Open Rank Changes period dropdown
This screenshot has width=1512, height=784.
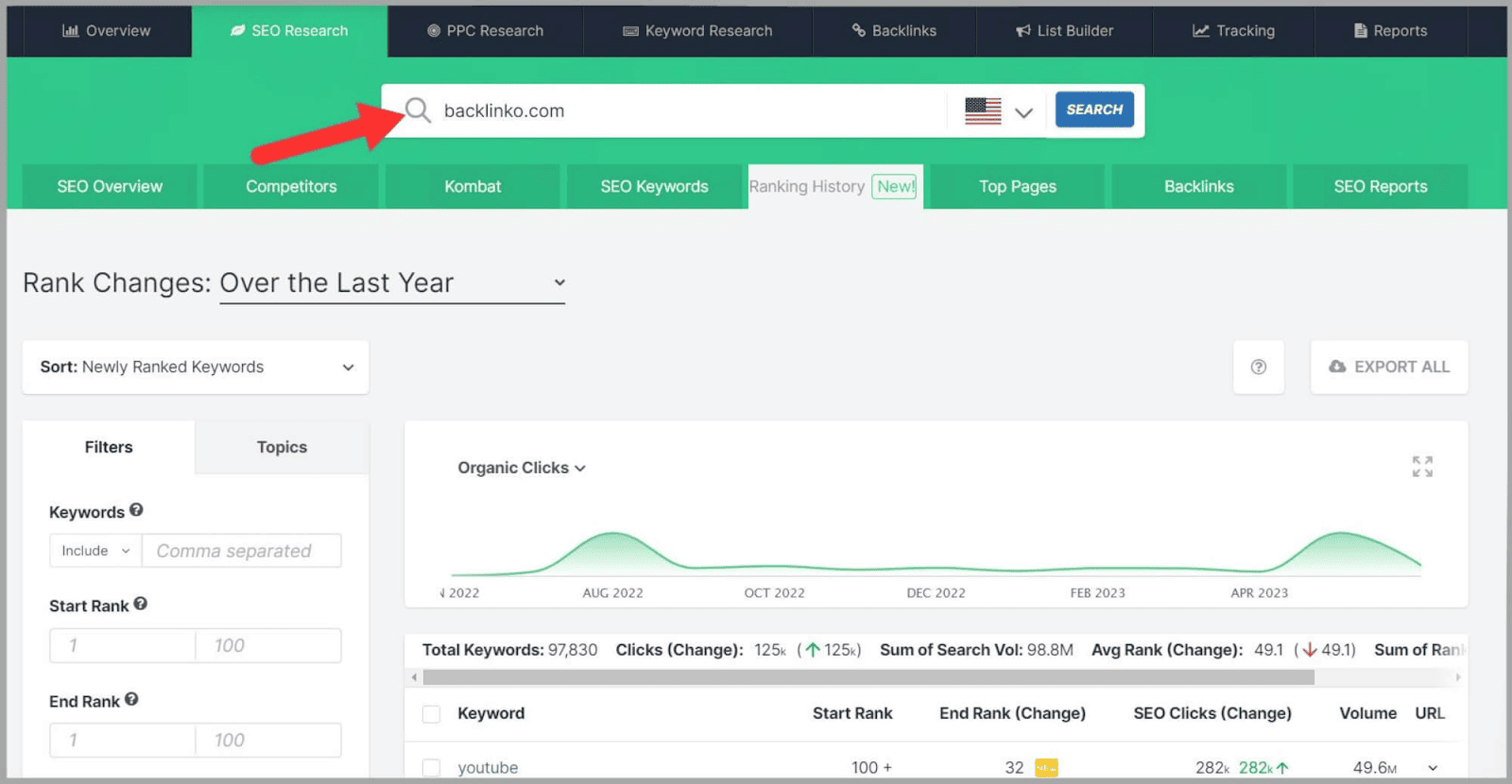point(392,282)
